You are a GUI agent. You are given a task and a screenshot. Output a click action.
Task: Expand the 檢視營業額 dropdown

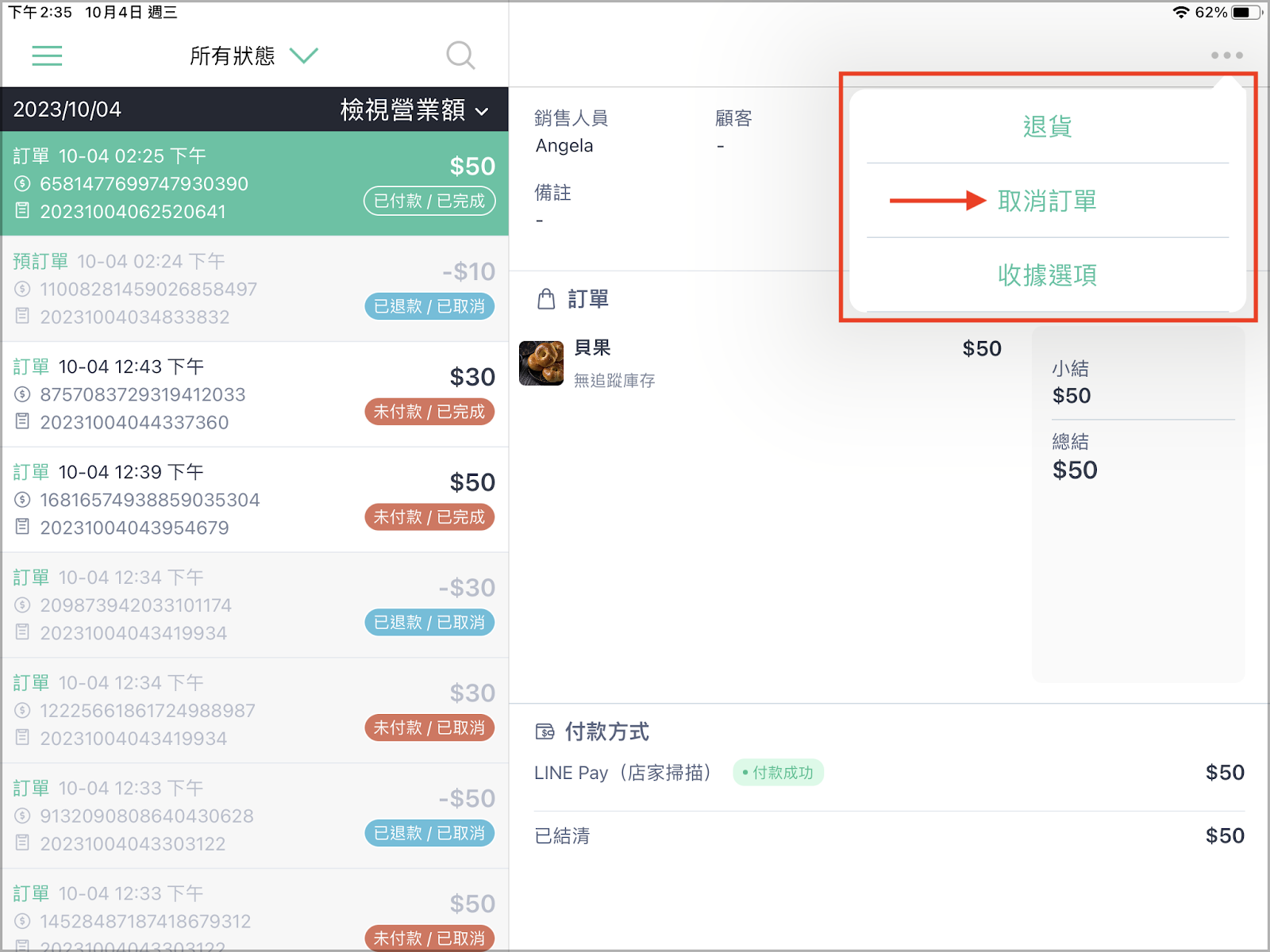(x=414, y=109)
